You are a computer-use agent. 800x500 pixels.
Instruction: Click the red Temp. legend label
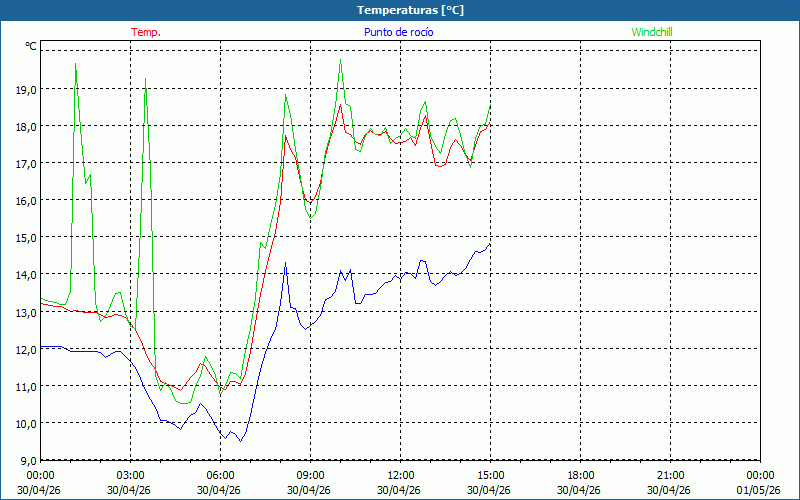[146, 32]
